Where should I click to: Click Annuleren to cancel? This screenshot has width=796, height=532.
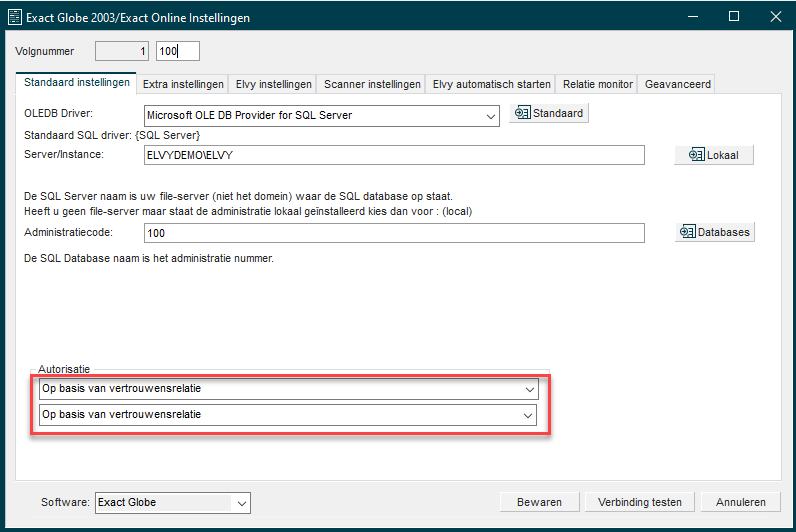click(x=741, y=502)
